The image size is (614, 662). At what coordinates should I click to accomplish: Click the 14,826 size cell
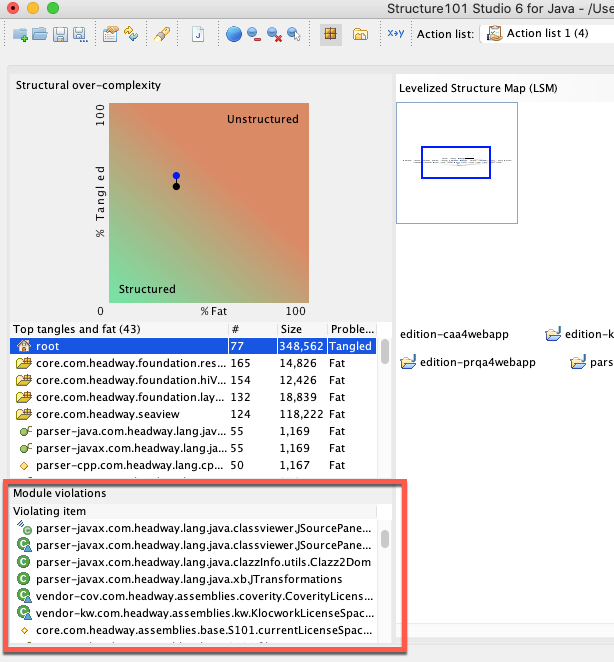point(302,363)
